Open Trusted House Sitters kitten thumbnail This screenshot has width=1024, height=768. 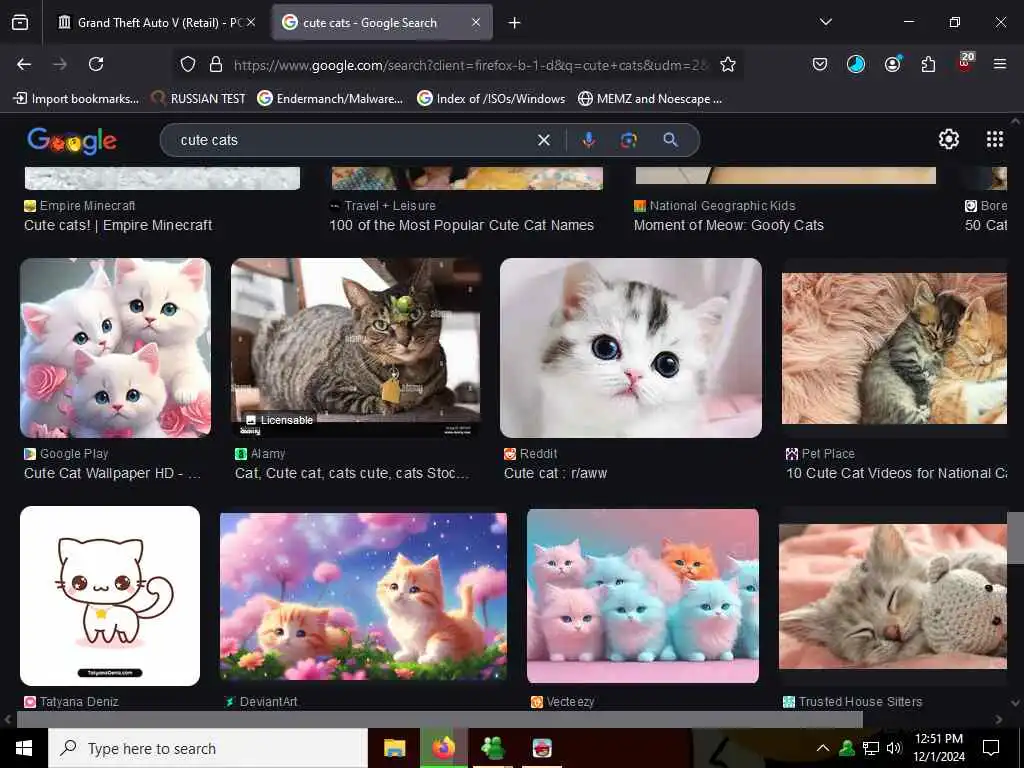(x=893, y=596)
